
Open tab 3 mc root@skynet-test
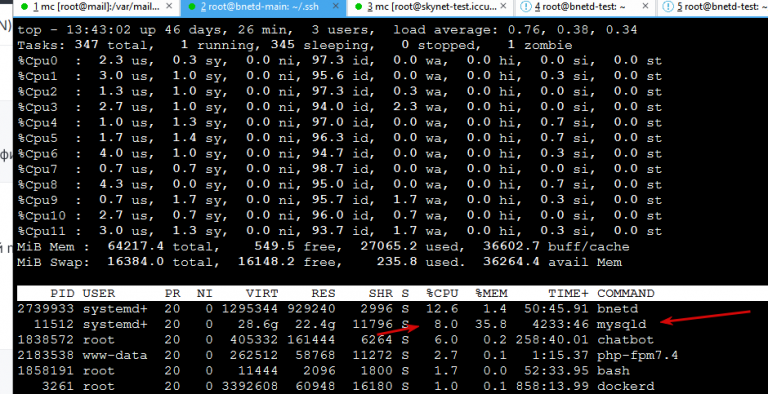click(431, 7)
